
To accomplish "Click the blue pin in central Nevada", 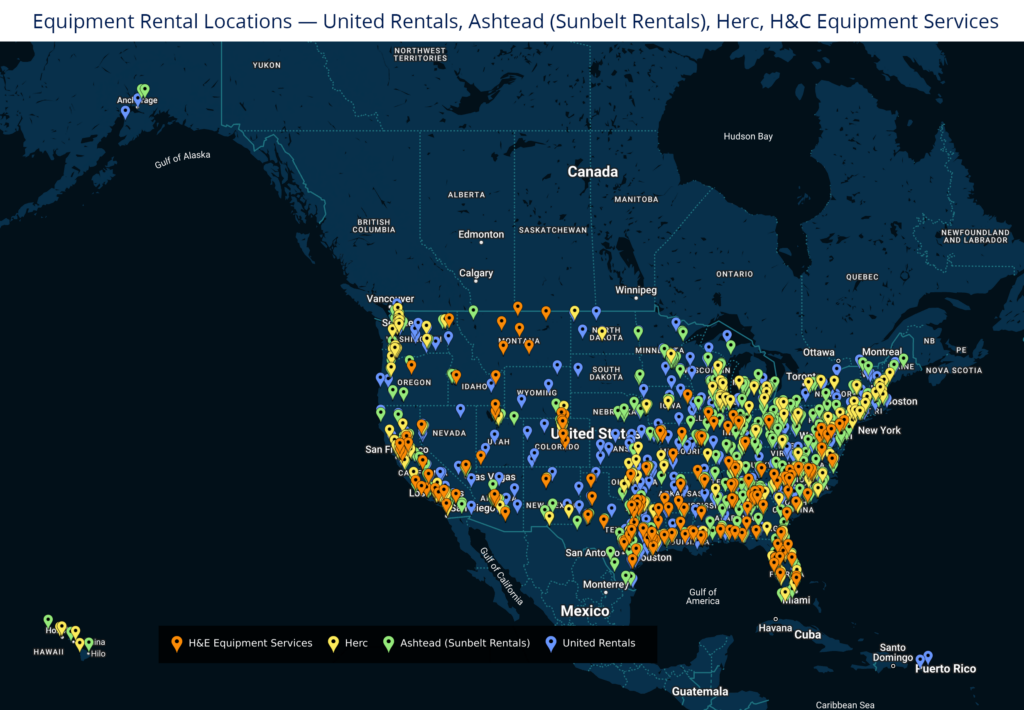I will 460,409.
